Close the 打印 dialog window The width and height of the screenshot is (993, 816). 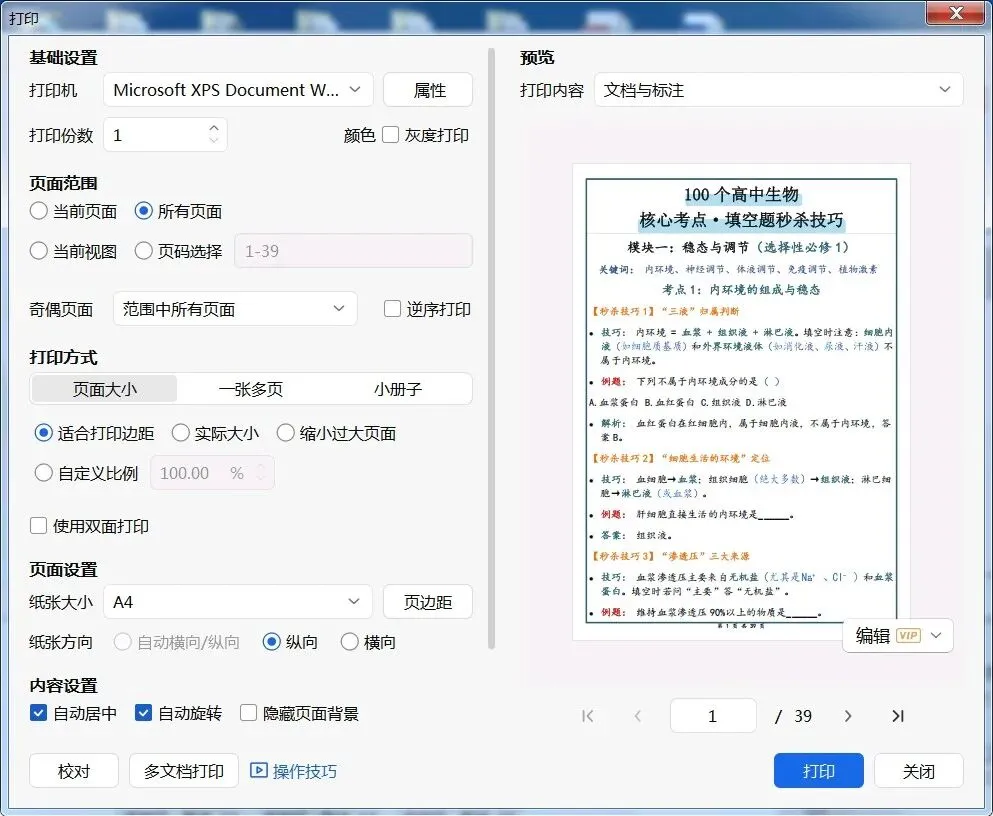(956, 13)
